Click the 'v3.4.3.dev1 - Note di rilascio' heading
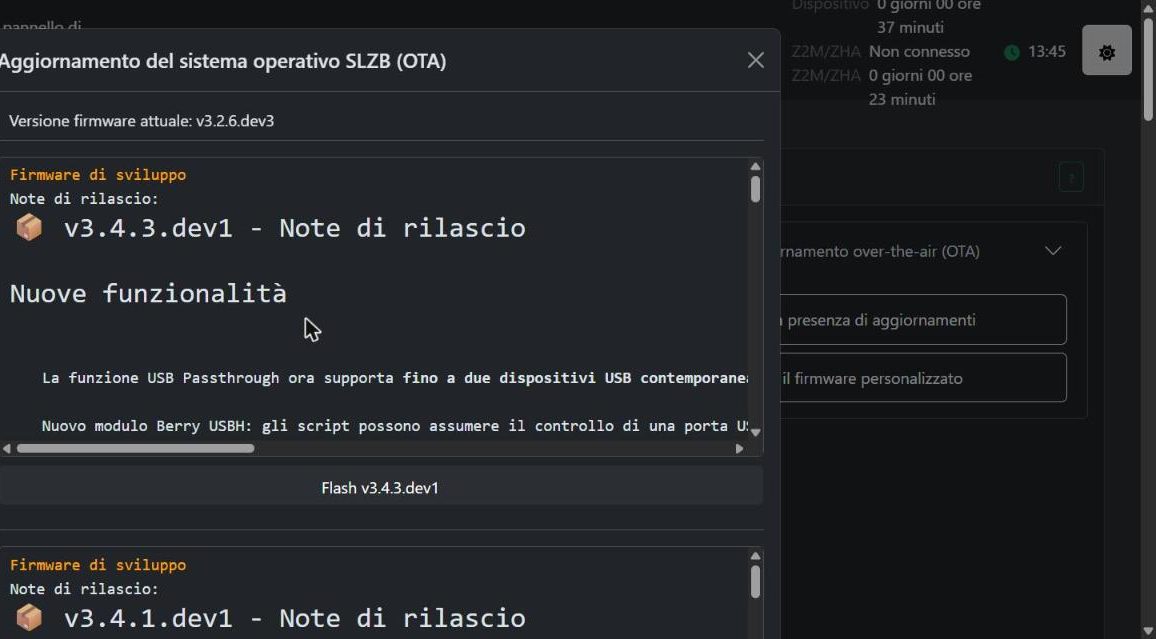 pyautogui.click(x=295, y=228)
